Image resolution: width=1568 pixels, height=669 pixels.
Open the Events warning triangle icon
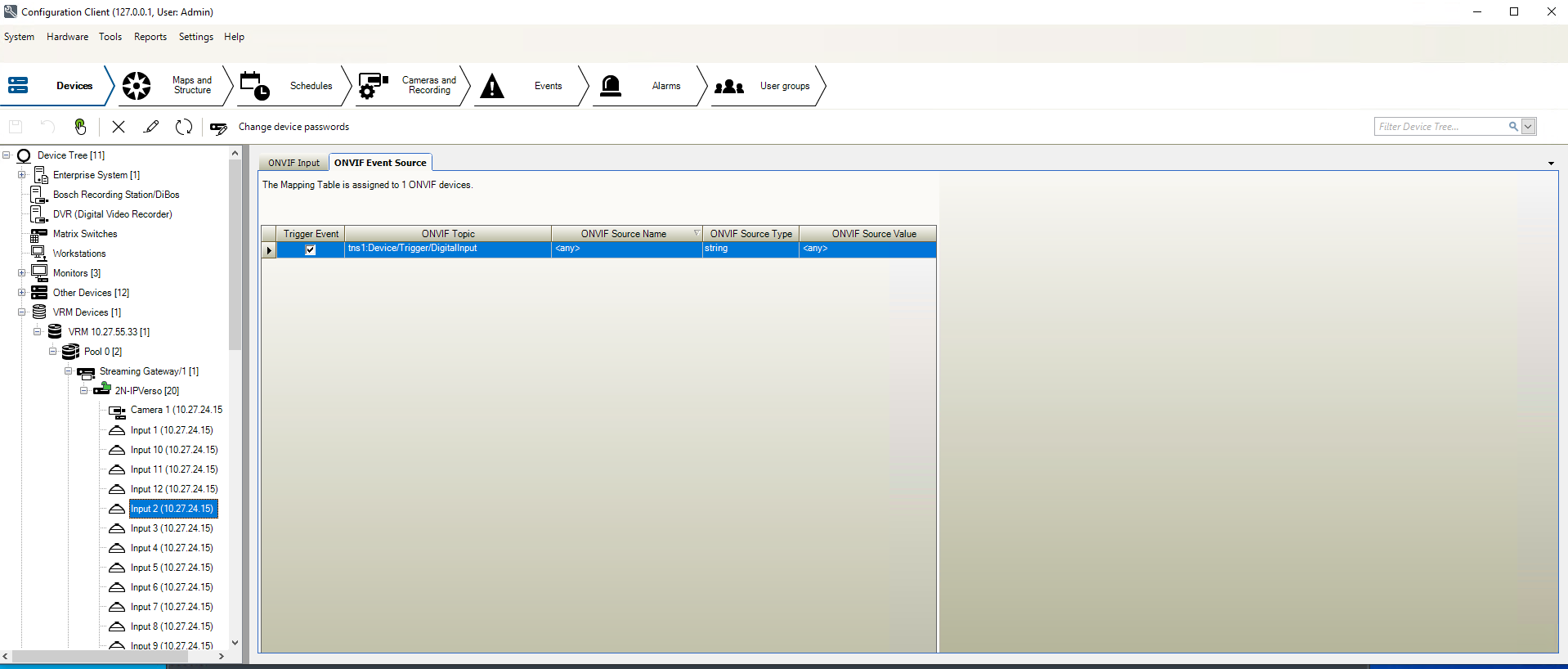[x=492, y=86]
